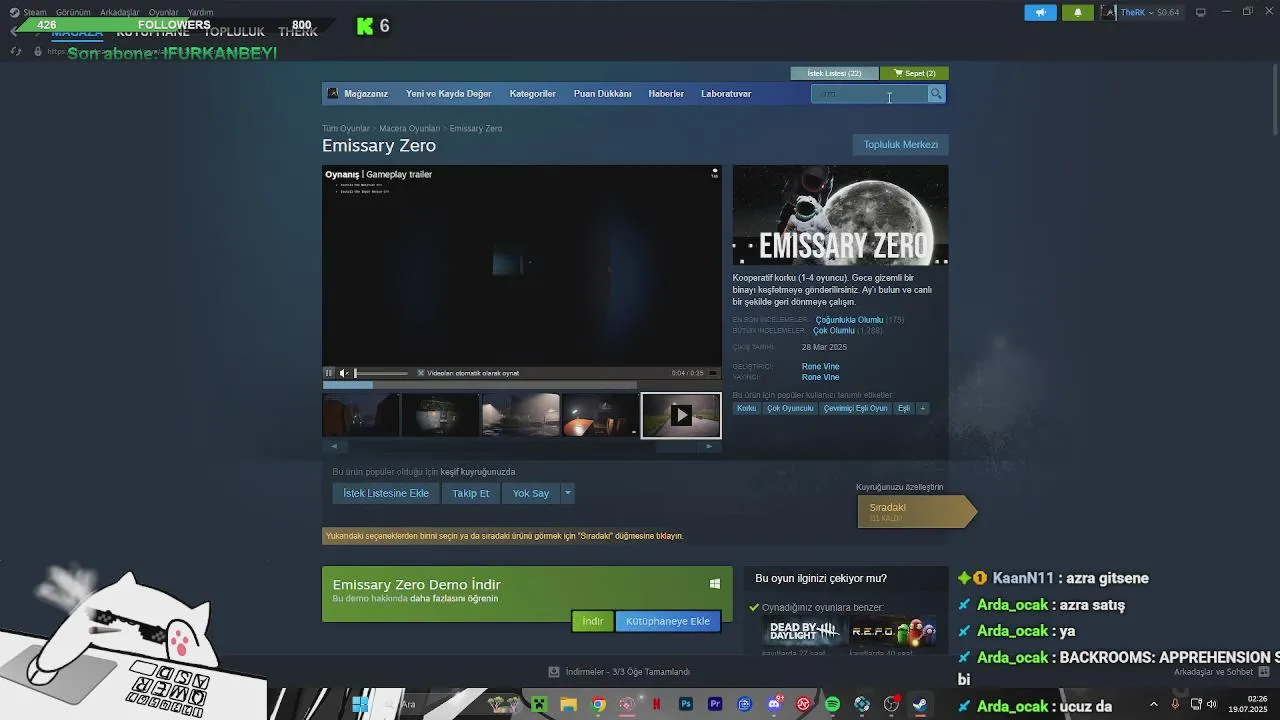This screenshot has width=1280, height=720.
Task: Open Discord from the taskbar
Action: 774,704
